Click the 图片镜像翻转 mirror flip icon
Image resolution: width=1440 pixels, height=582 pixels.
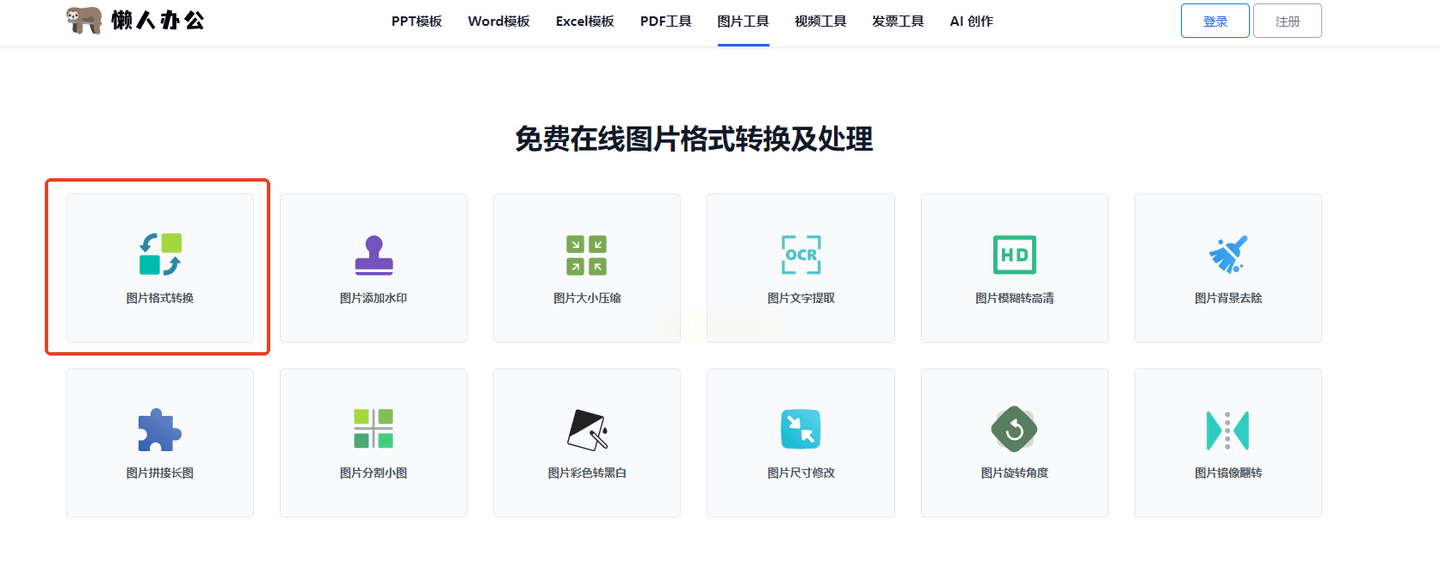1228,430
